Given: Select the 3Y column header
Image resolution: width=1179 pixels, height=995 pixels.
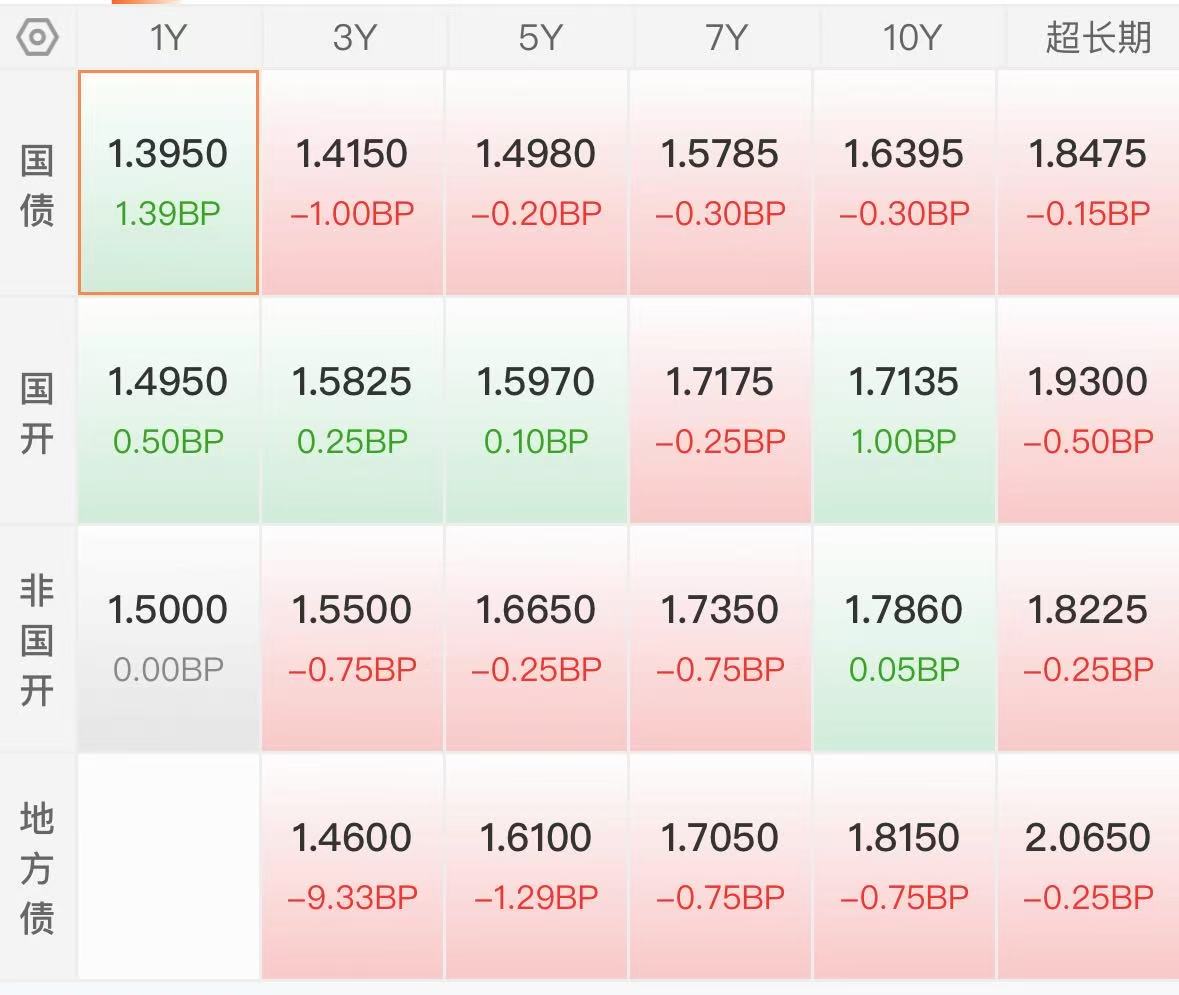Looking at the screenshot, I should 353,38.
